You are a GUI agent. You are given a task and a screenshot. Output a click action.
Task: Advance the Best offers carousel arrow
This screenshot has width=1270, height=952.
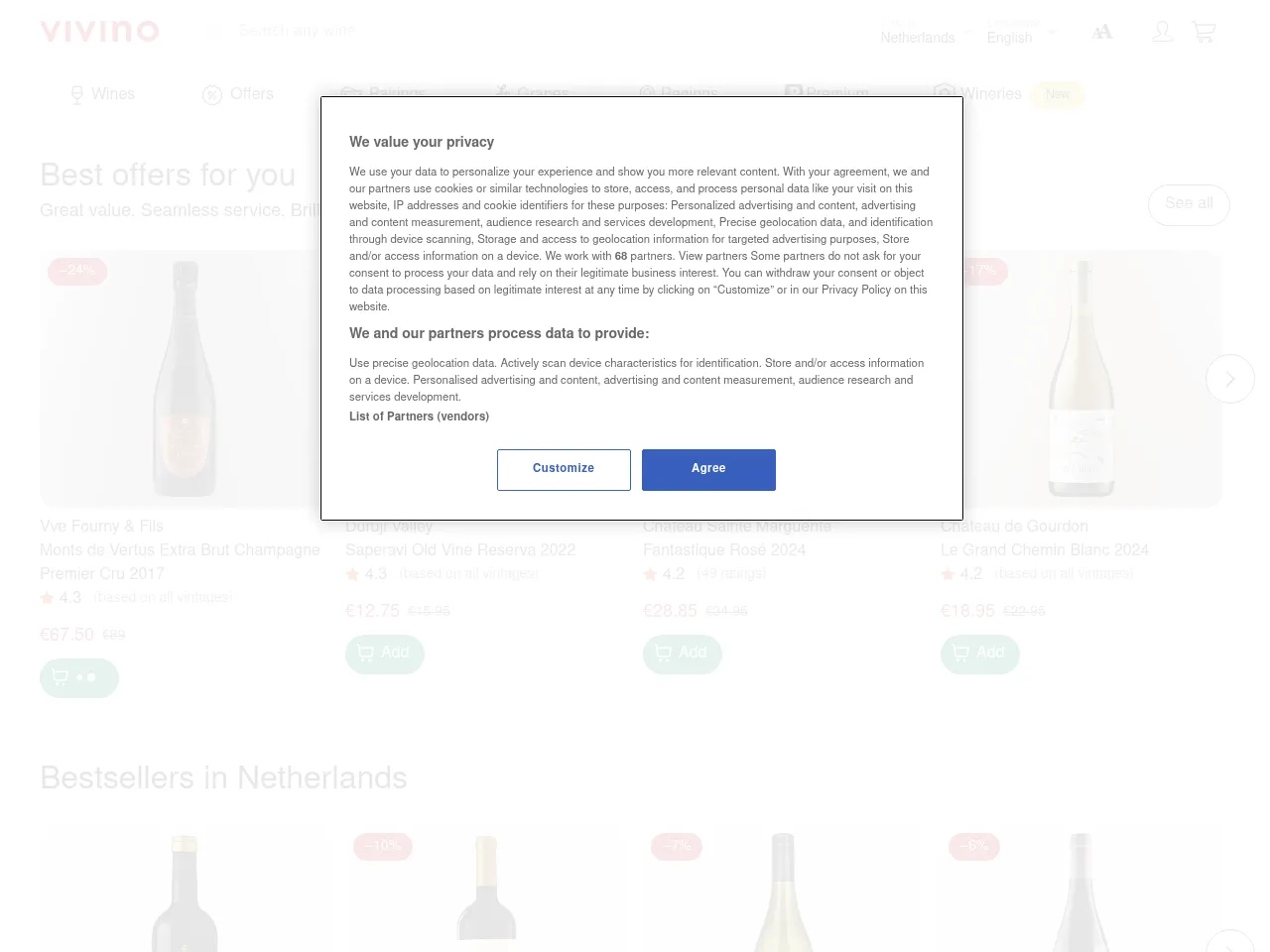click(1230, 379)
